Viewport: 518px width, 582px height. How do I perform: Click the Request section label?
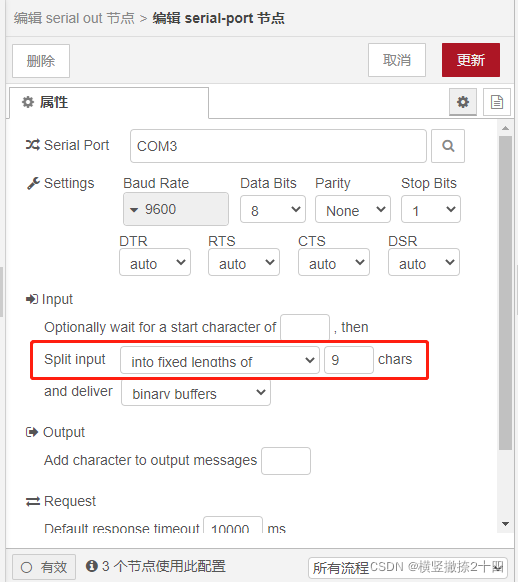[61, 501]
